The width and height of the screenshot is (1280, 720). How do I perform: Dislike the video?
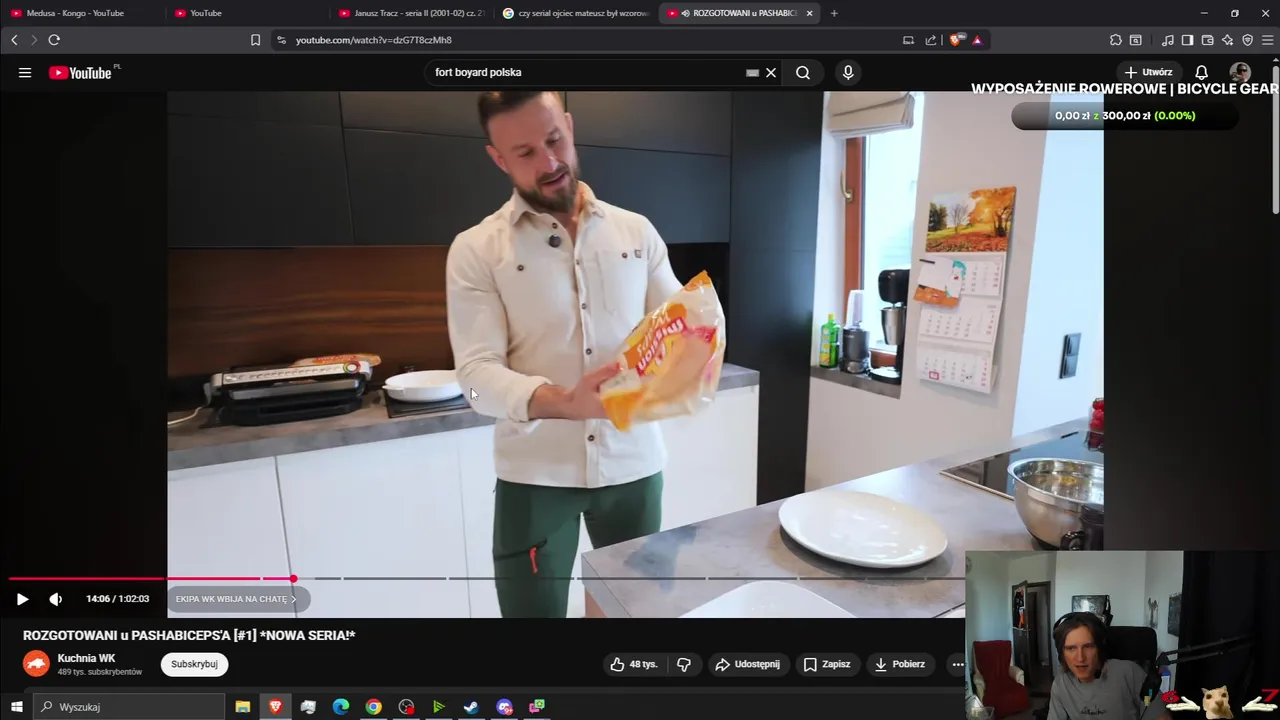click(684, 664)
